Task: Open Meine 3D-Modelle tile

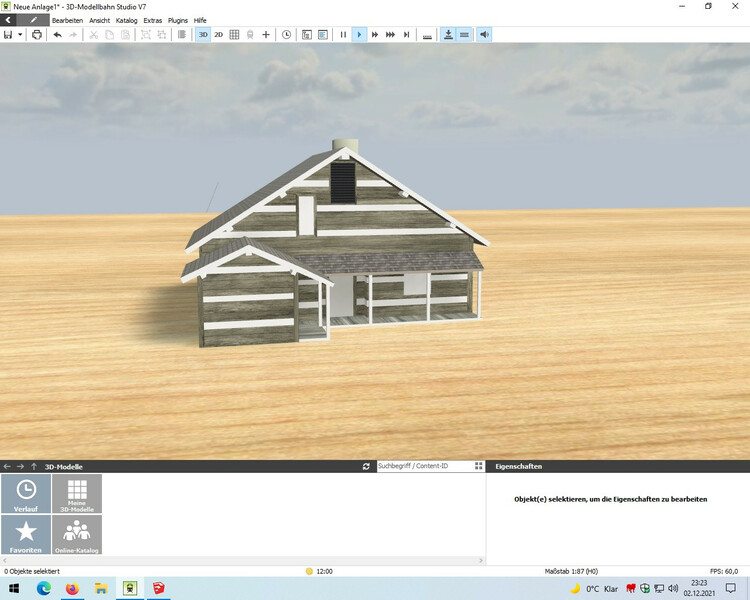Action: (77, 494)
